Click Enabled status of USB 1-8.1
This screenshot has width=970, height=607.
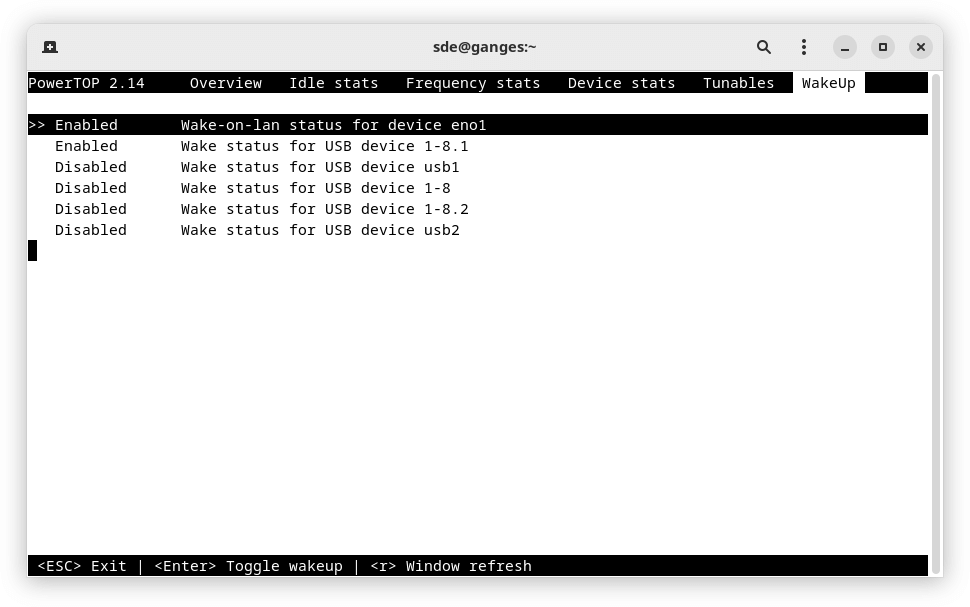tap(86, 146)
